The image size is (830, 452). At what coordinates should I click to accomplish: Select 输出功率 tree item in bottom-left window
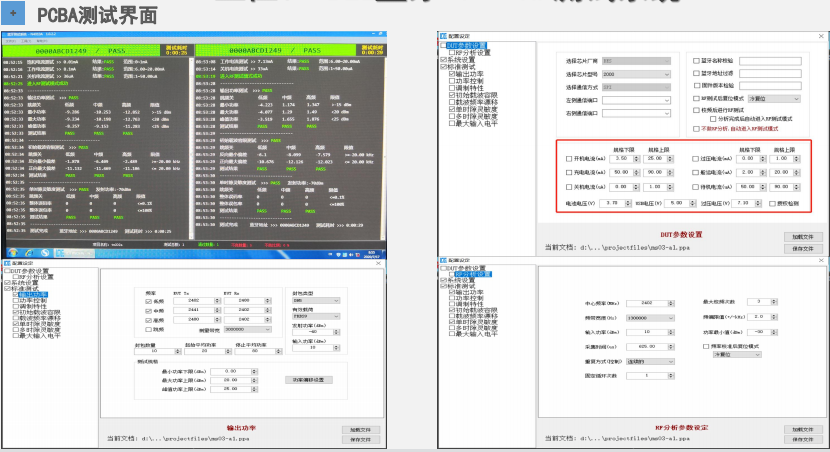pos(33,295)
